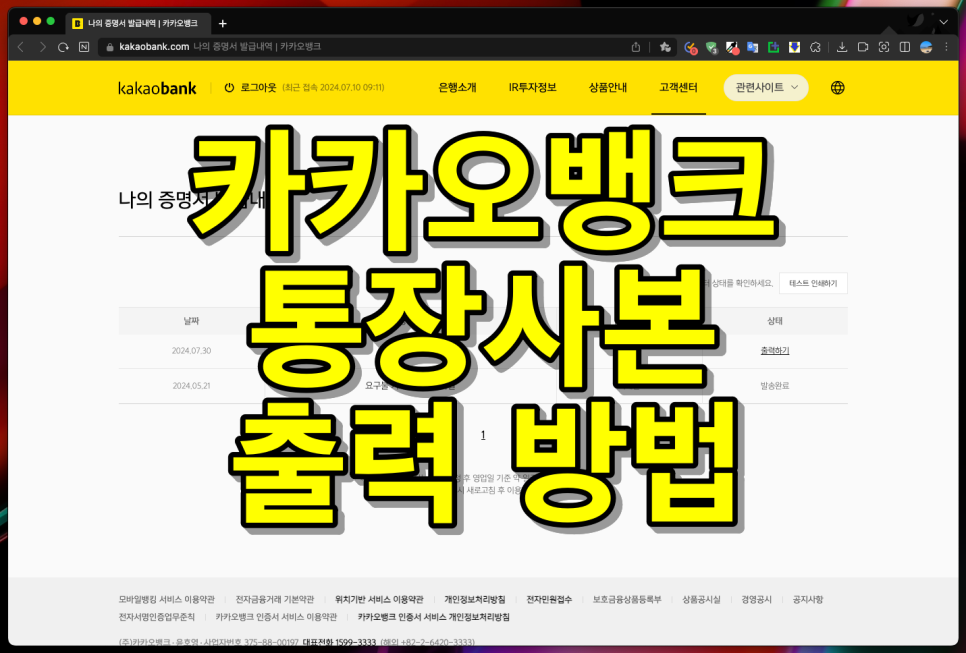Click the browser forward arrow
966x653 pixels.
[x=42, y=47]
